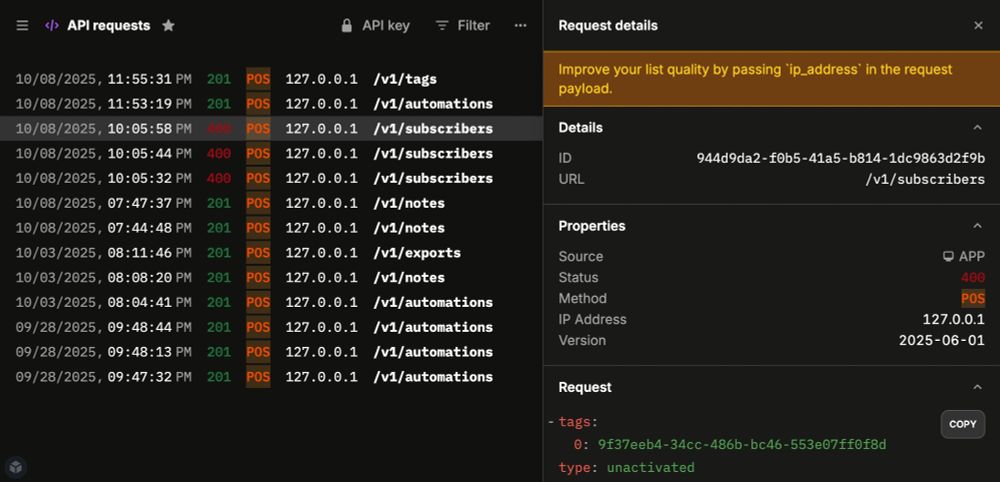Collapse the Details section

point(977,128)
